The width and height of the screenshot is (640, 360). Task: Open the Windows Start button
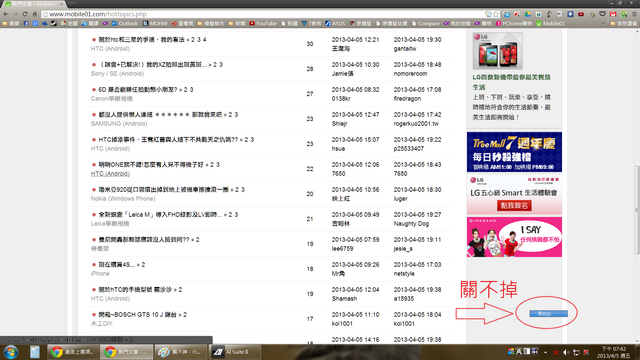click(11, 352)
